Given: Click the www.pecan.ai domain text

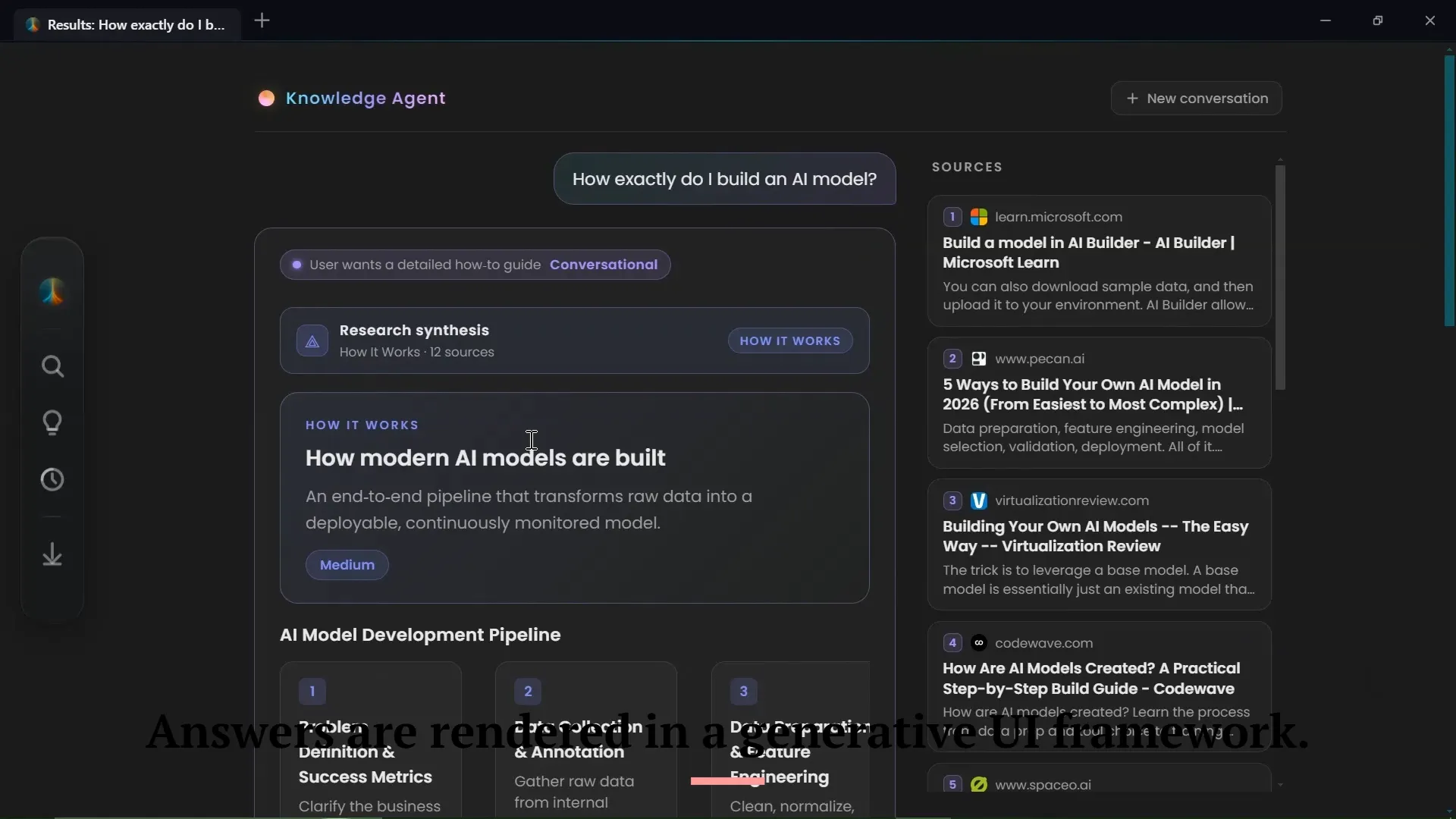Looking at the screenshot, I should click(x=1040, y=359).
